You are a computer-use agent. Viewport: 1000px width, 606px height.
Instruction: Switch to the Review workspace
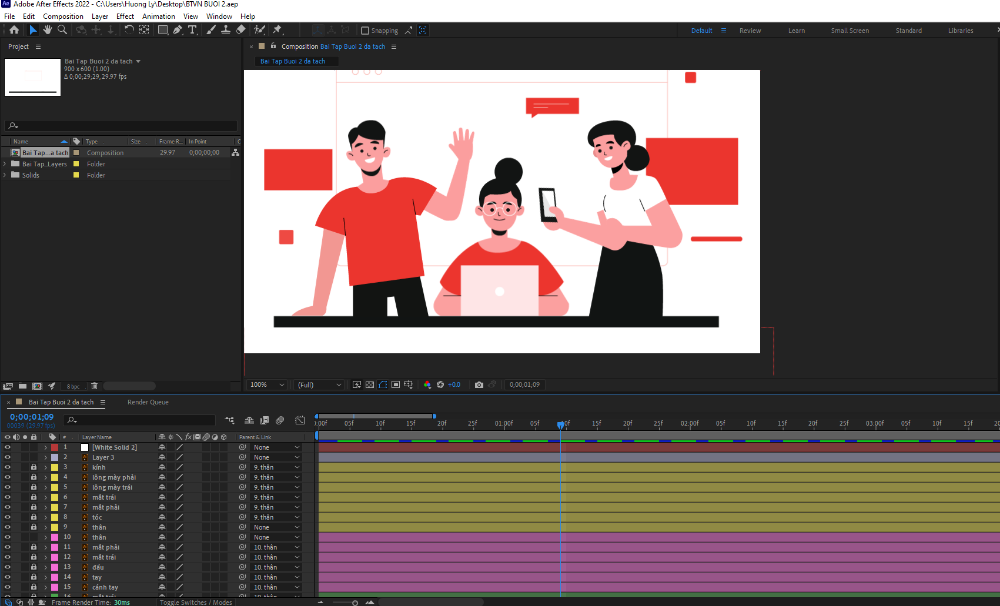coord(750,31)
